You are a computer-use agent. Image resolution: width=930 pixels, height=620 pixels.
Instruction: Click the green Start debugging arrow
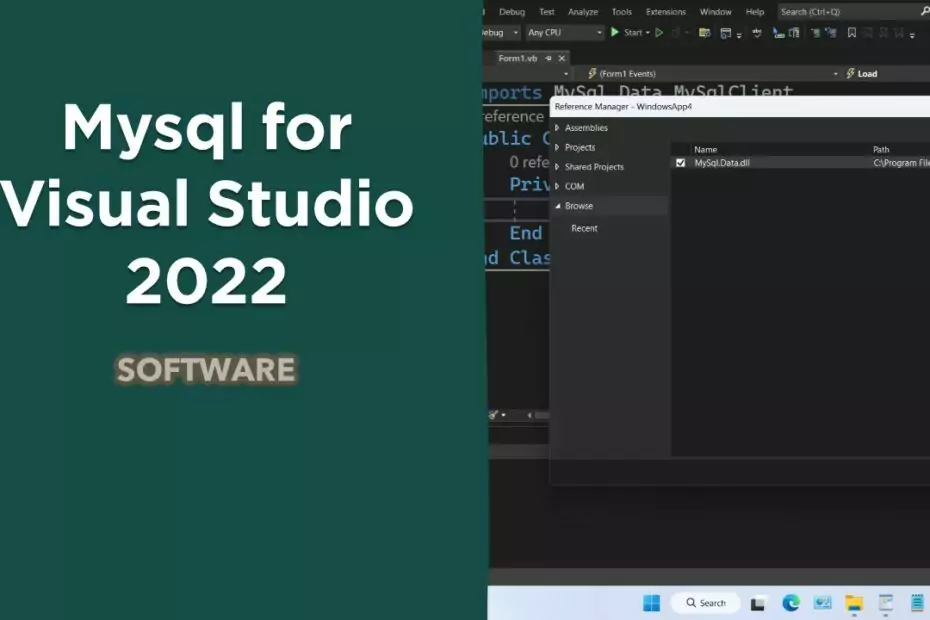(x=614, y=32)
